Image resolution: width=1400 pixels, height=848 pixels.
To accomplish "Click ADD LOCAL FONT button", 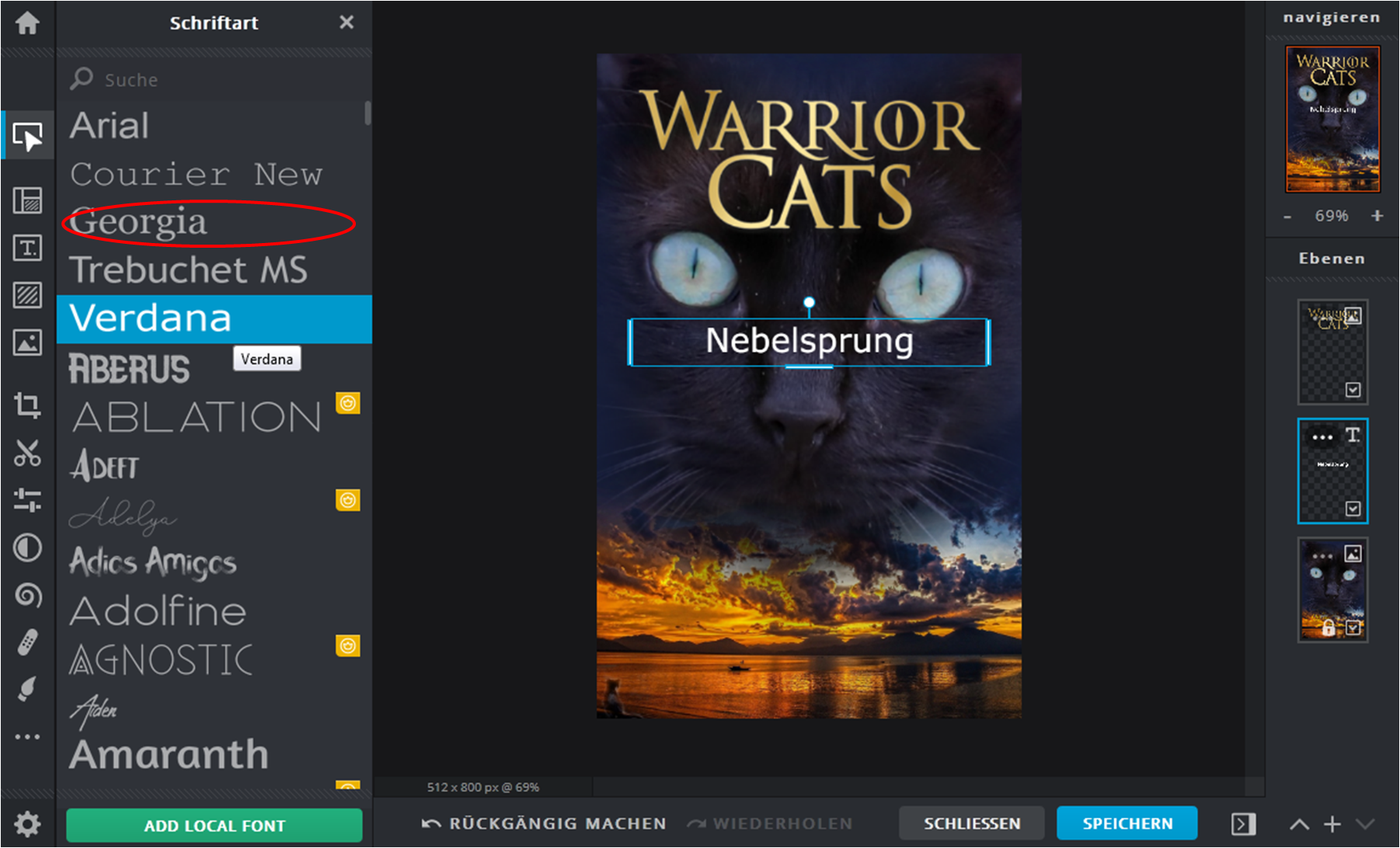I will tap(214, 825).
